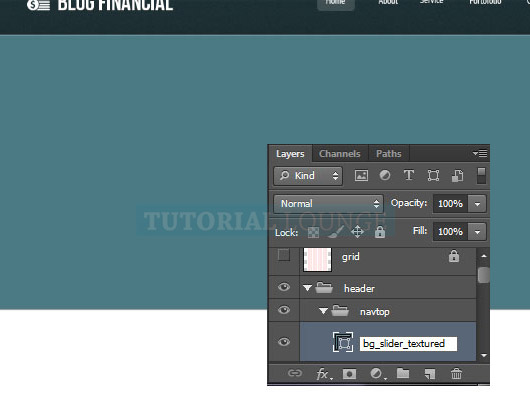530x400 pixels.
Task: Create new group folder icon at panel bottom
Action: (403, 374)
